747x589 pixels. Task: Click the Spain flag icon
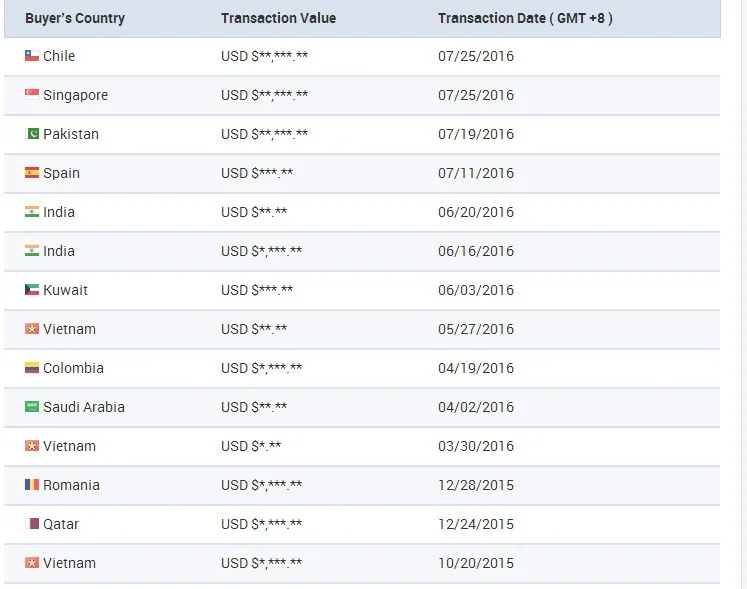coord(32,173)
